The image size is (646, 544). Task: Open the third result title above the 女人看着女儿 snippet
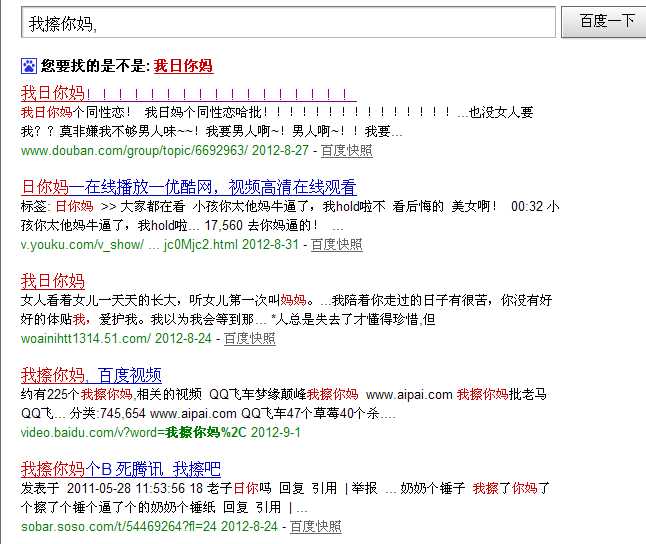coord(53,281)
